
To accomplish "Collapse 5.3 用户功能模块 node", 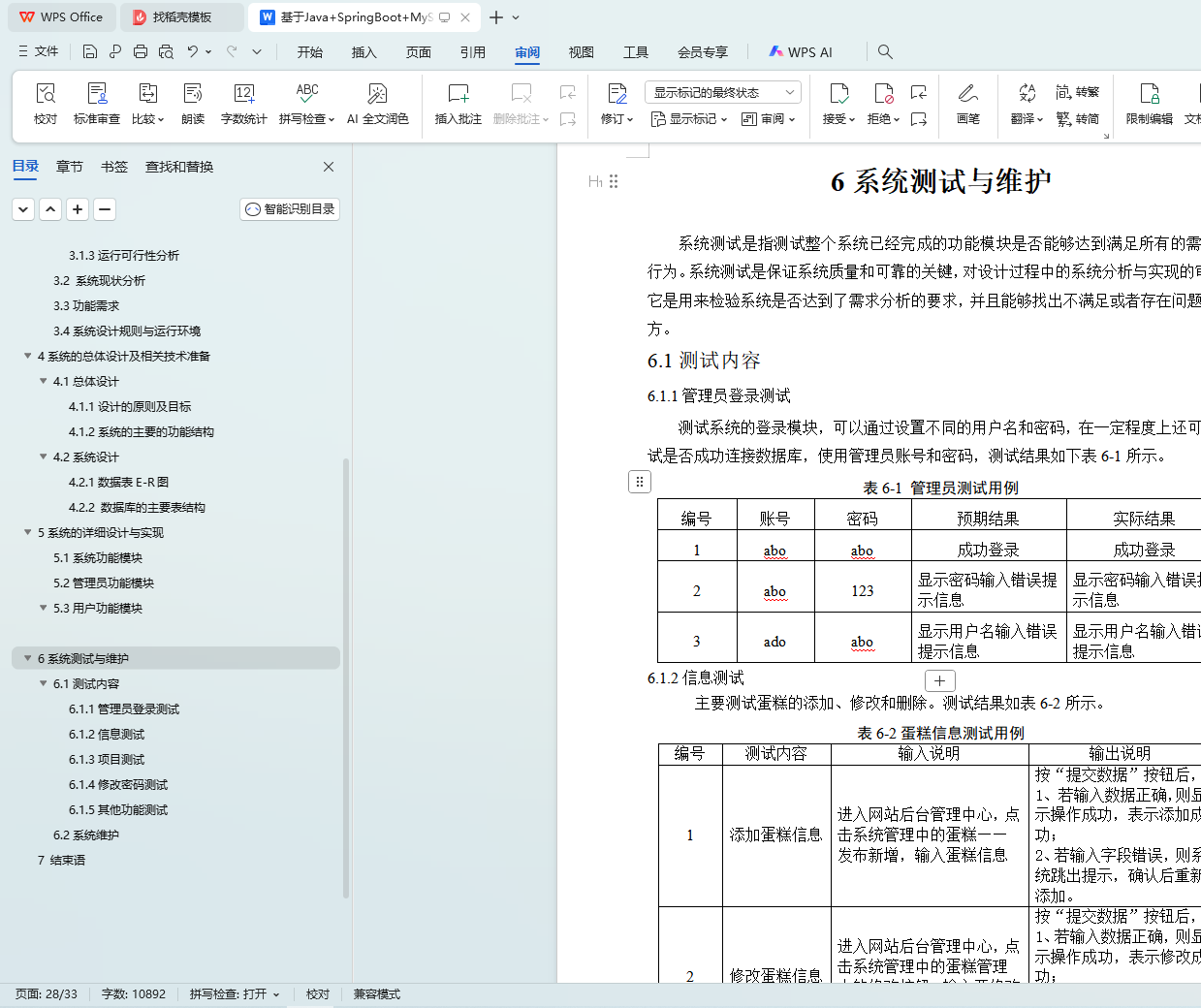I will [x=43, y=609].
